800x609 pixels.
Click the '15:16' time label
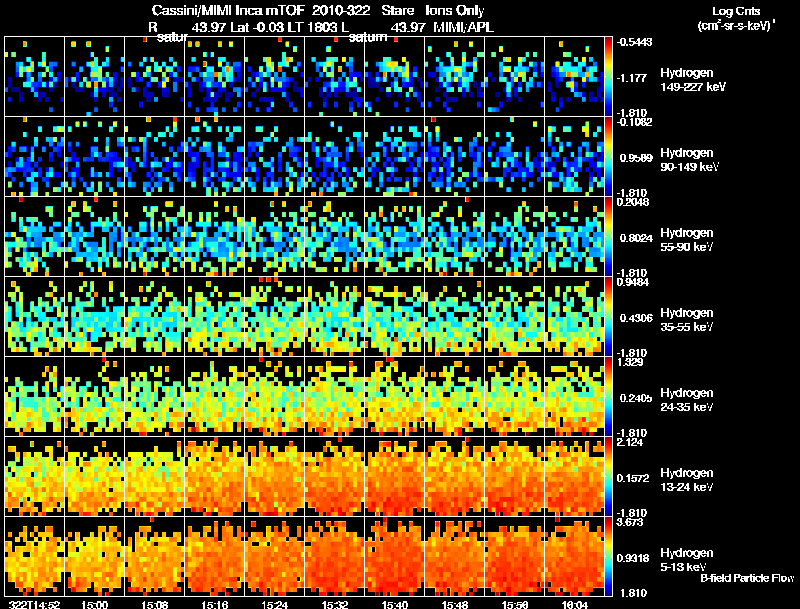tap(215, 604)
